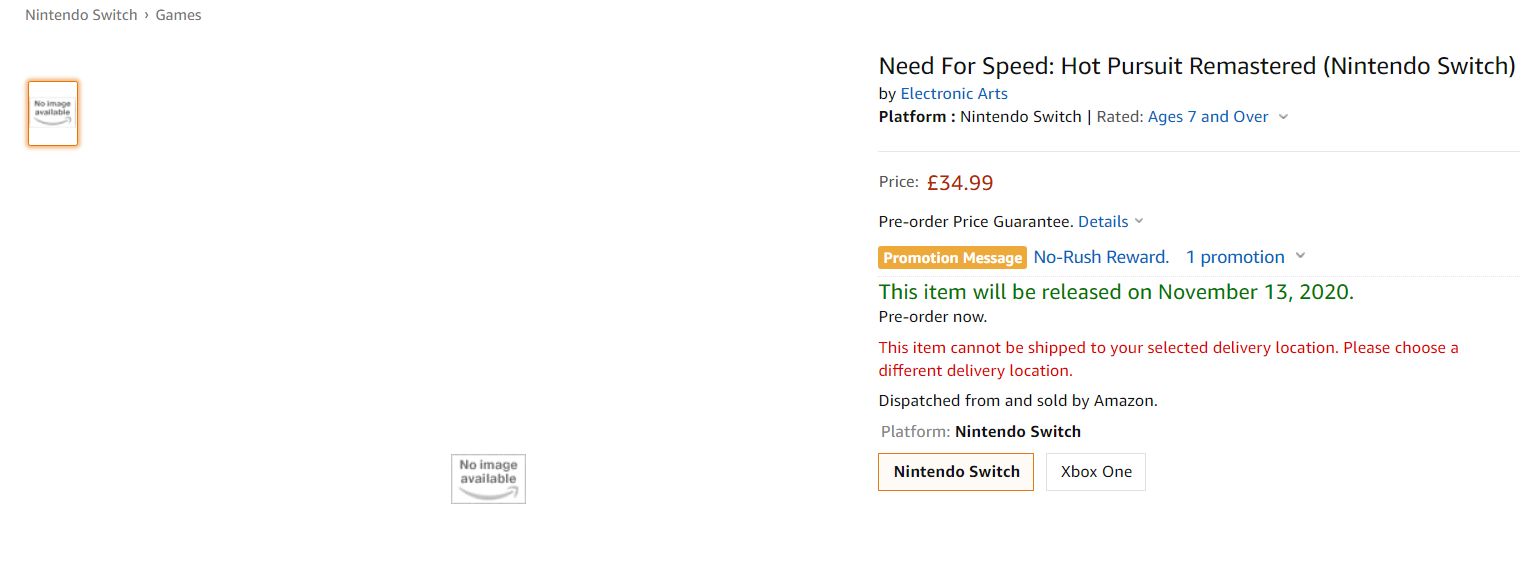Image resolution: width=1530 pixels, height=571 pixels.
Task: Open the Electronic Arts brand link
Action: click(x=954, y=94)
